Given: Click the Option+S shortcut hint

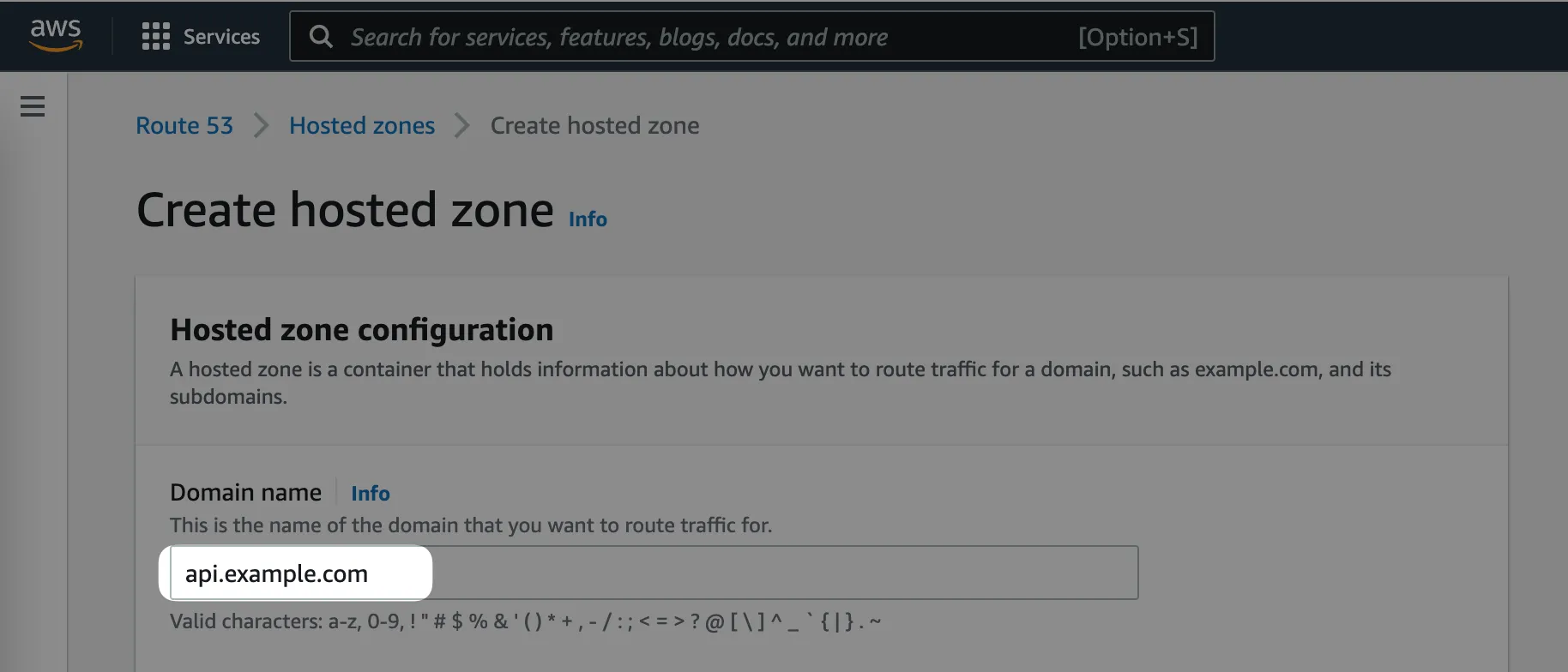Looking at the screenshot, I should coord(1137,37).
